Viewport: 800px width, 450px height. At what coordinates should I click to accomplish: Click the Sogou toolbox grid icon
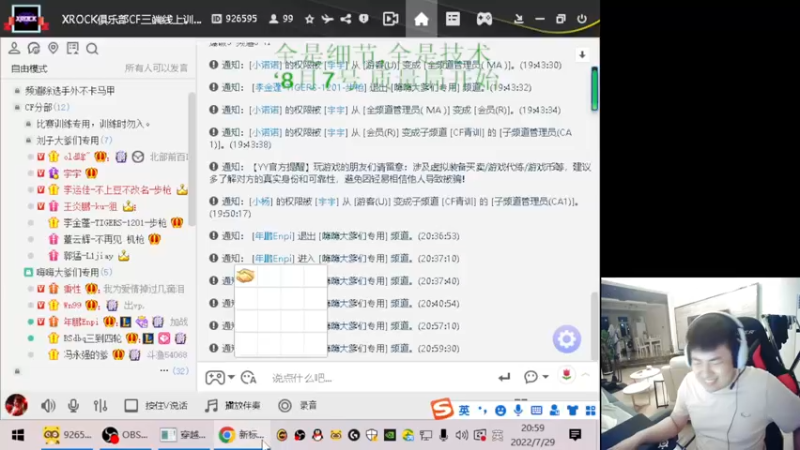coord(590,410)
